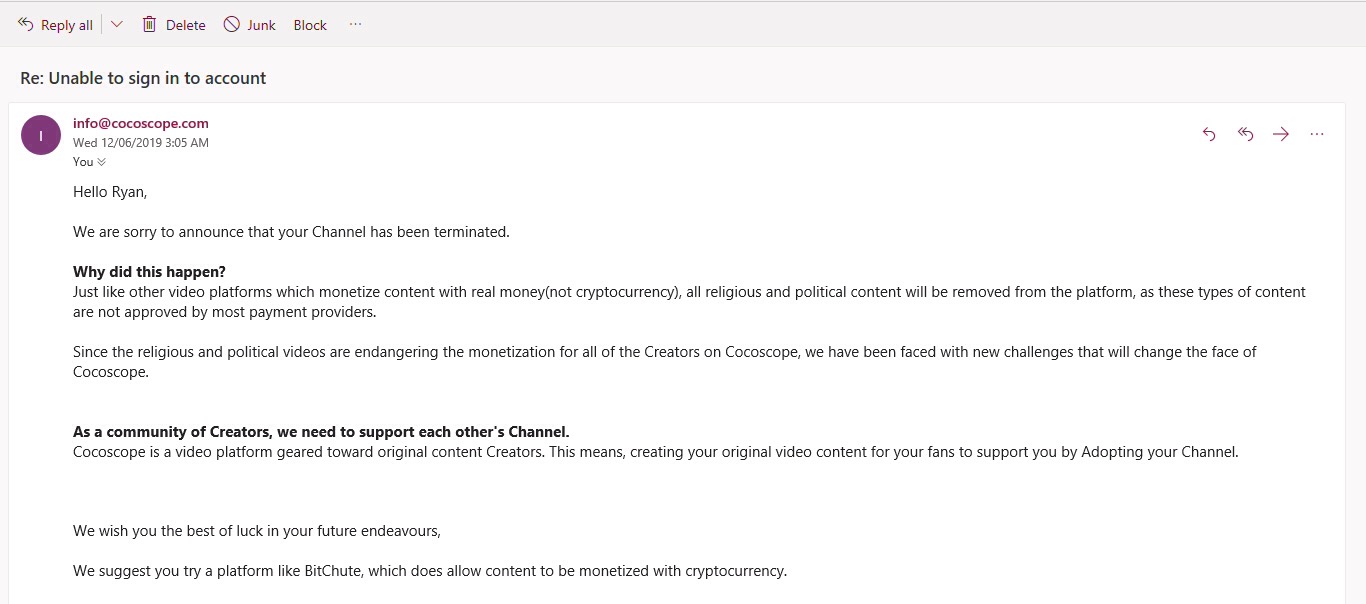The image size is (1366, 604).
Task: Click the Reply all button in top toolbar
Action: 55,25
